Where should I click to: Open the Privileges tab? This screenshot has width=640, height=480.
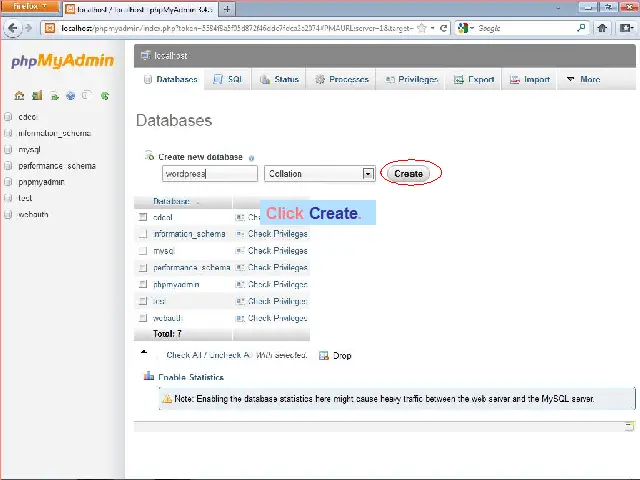pyautogui.click(x=412, y=79)
